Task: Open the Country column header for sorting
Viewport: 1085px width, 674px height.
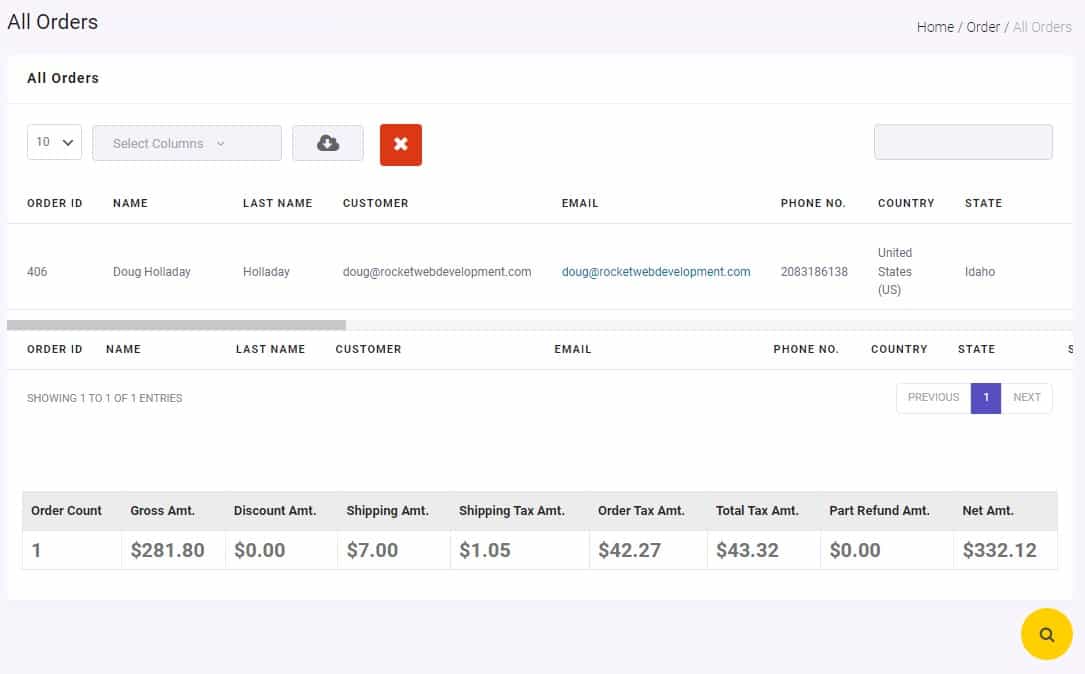Action: pyautogui.click(x=905, y=203)
